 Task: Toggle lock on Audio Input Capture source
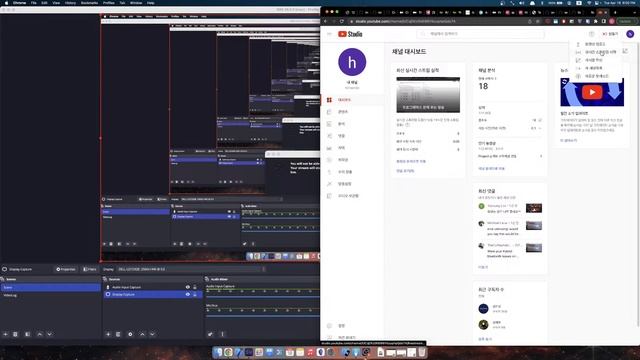[x=195, y=287]
